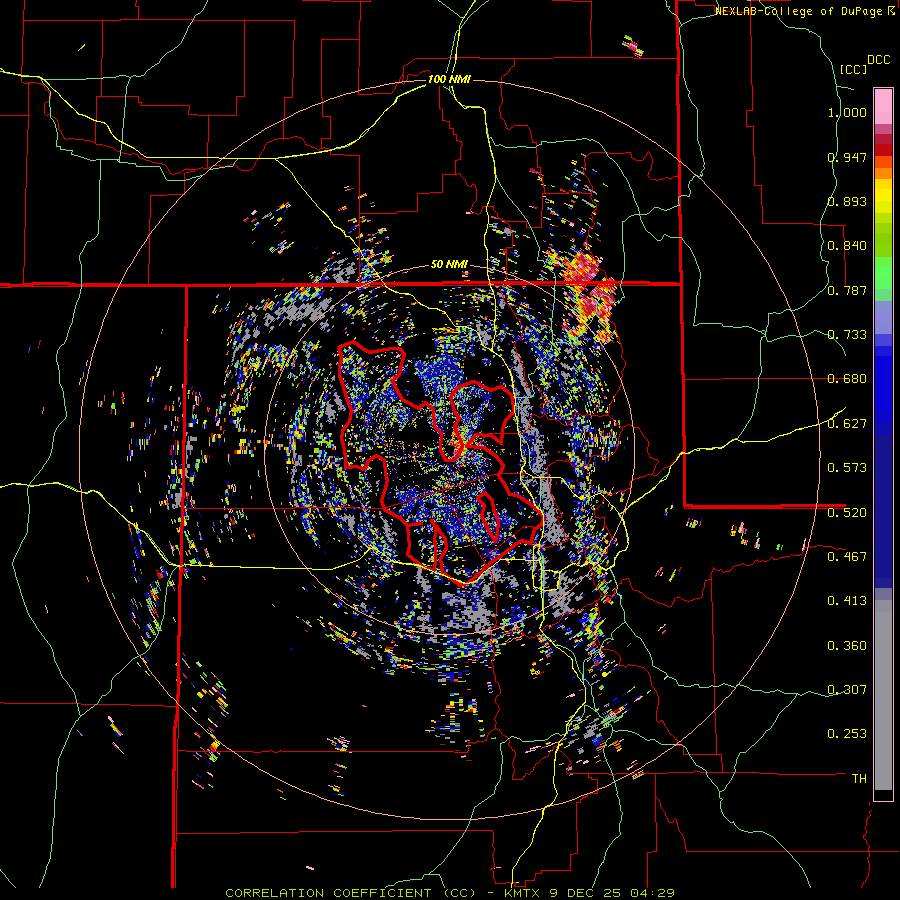Select the 0.787 scale value
The image size is (900, 900).
(x=847, y=290)
